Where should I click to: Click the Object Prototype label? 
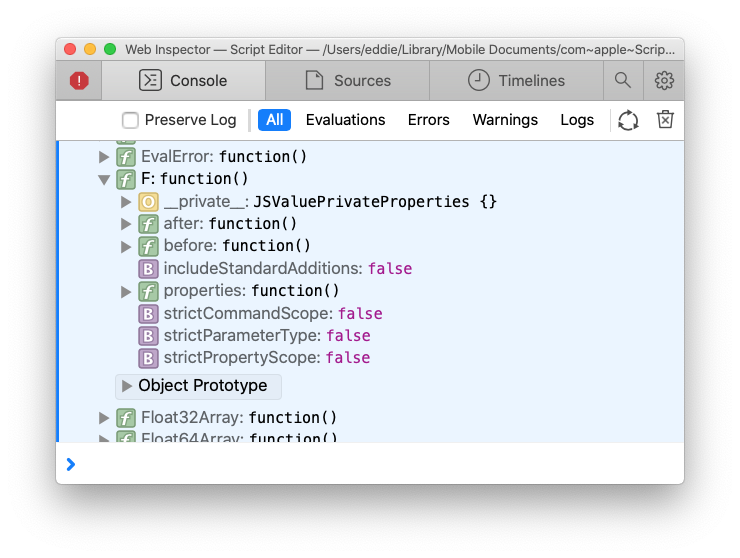(203, 386)
